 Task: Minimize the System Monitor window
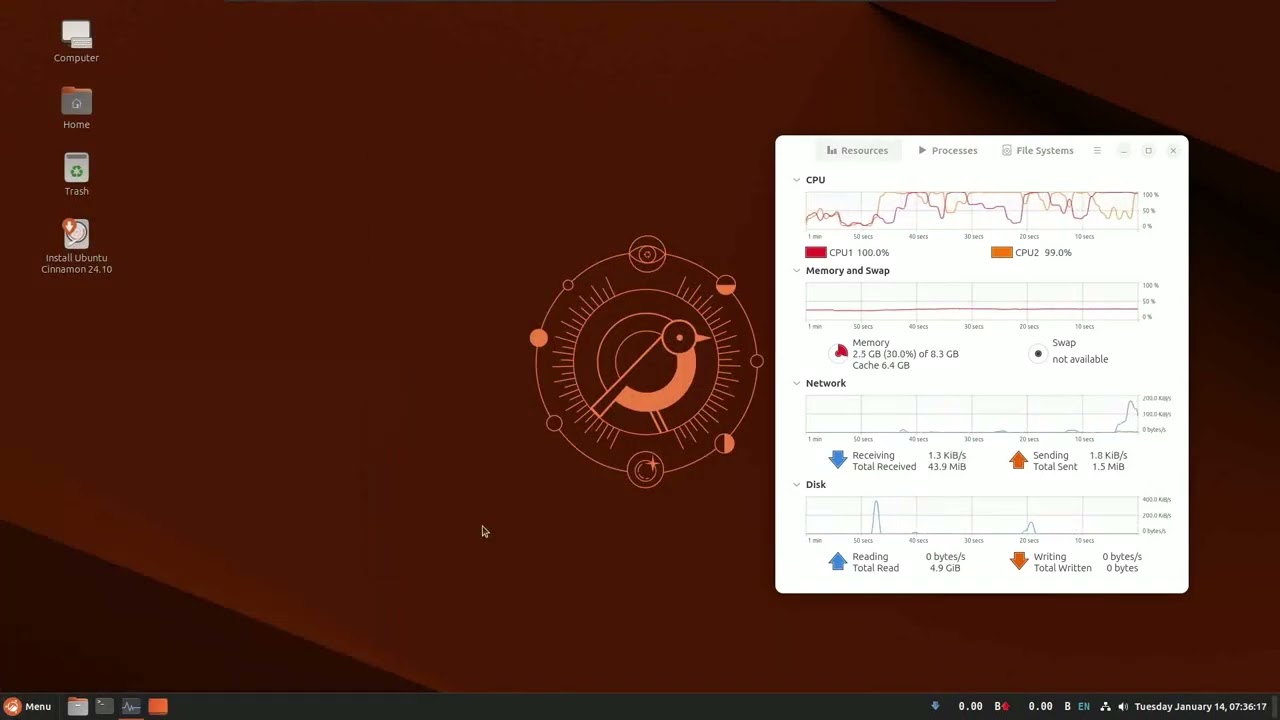[x=1123, y=150]
